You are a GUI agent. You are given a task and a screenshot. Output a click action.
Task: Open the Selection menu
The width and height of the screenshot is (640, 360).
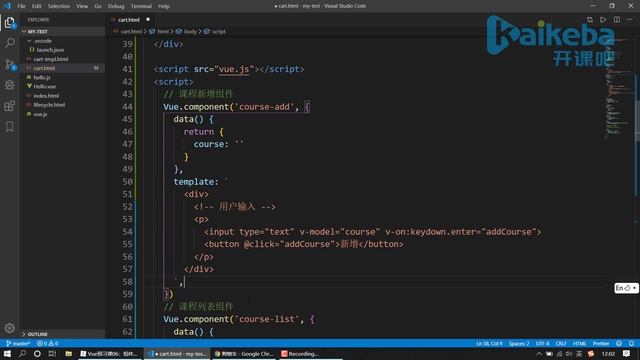coord(59,6)
